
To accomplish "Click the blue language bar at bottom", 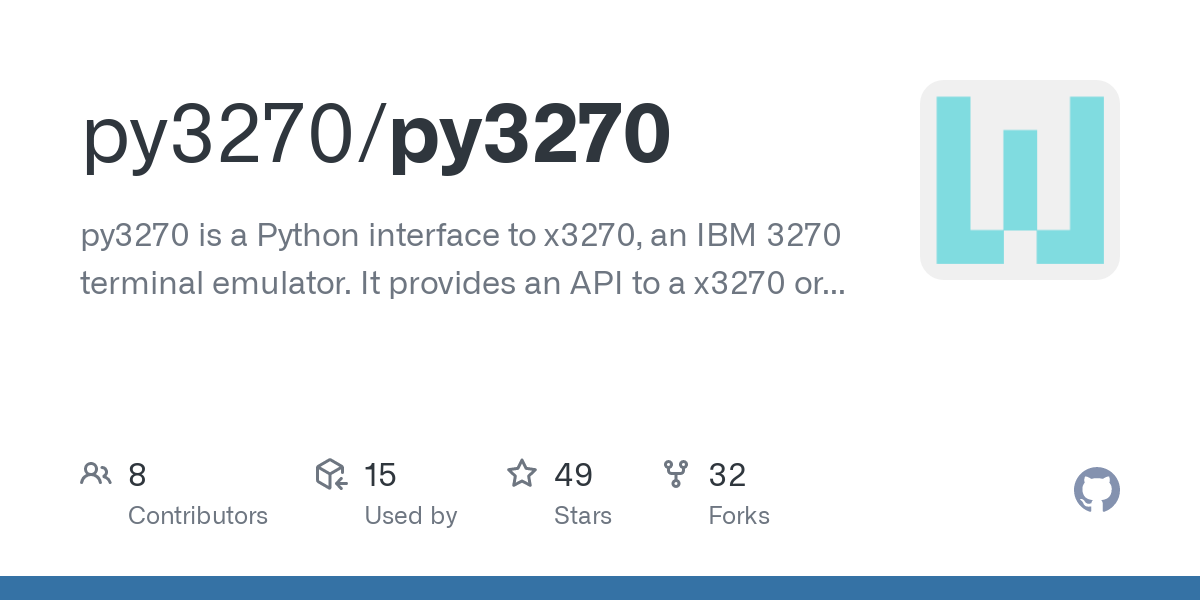I will pos(600,588).
